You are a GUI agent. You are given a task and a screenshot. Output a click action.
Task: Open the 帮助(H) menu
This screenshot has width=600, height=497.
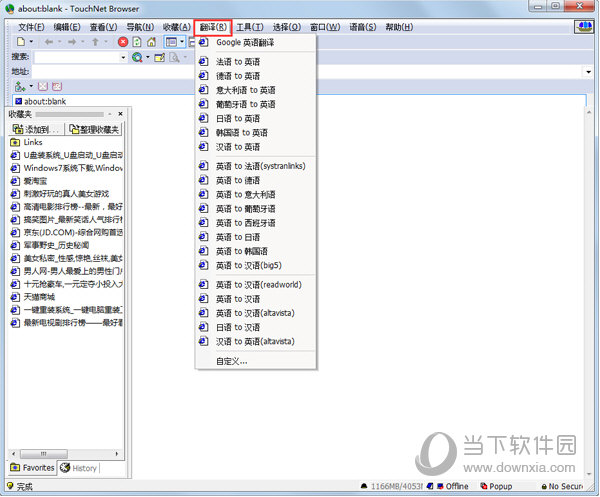(399, 27)
